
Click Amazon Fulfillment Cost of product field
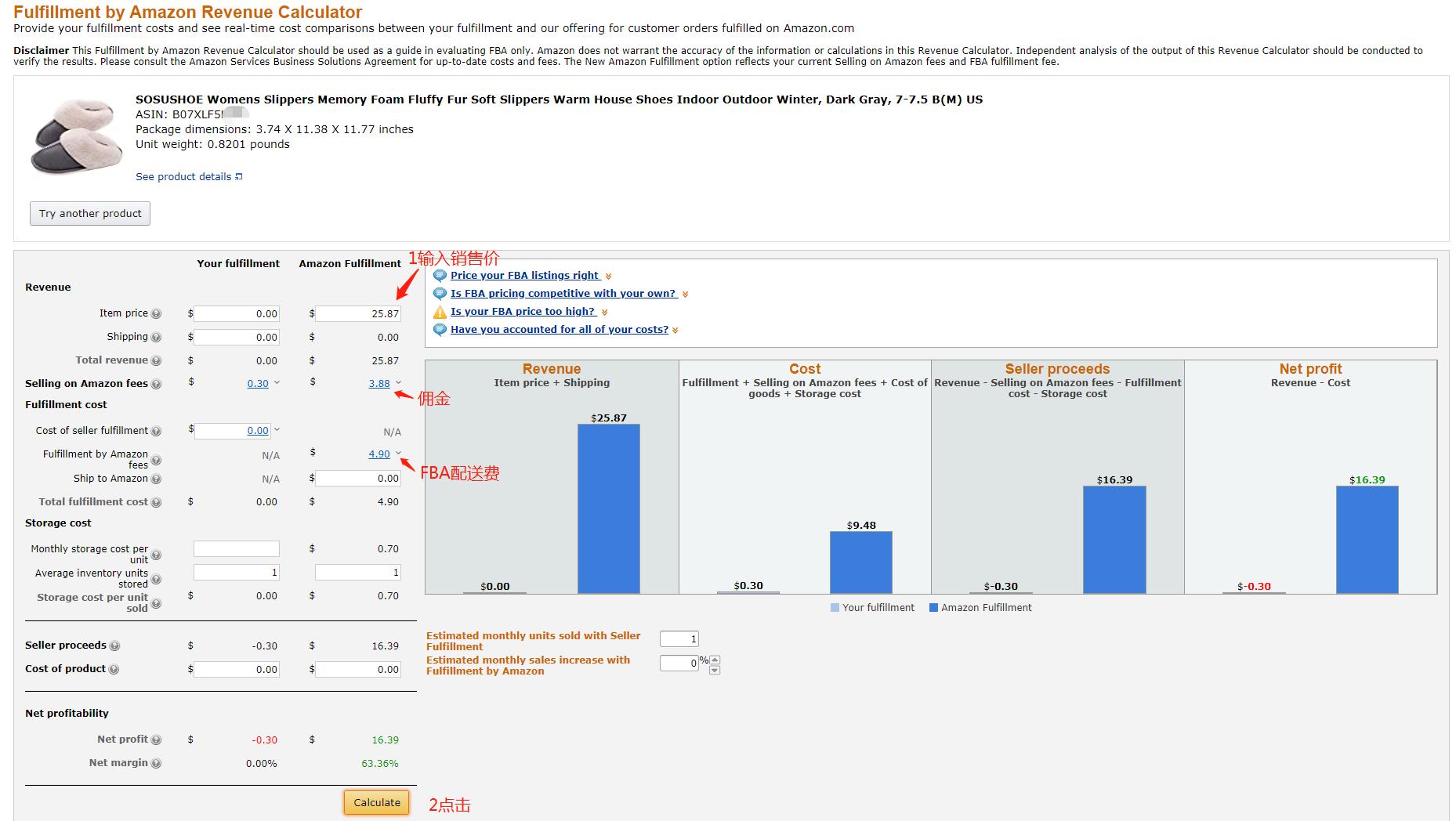pos(358,670)
